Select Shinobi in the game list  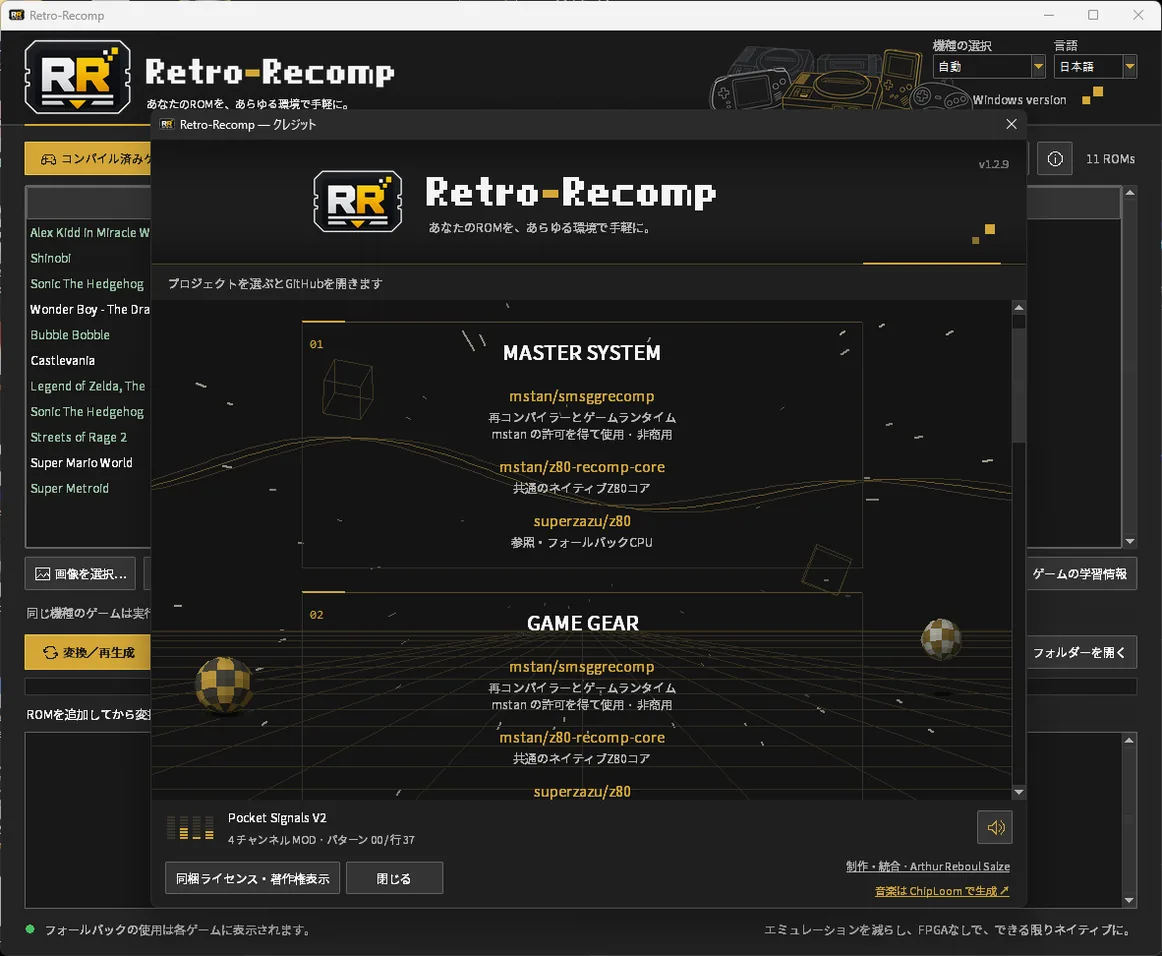89,258
